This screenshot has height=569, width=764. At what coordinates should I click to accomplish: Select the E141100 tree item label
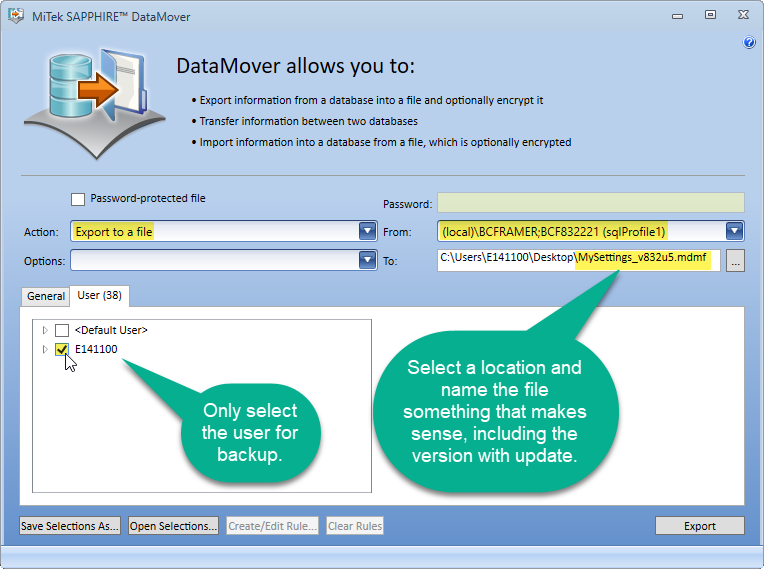(x=96, y=349)
